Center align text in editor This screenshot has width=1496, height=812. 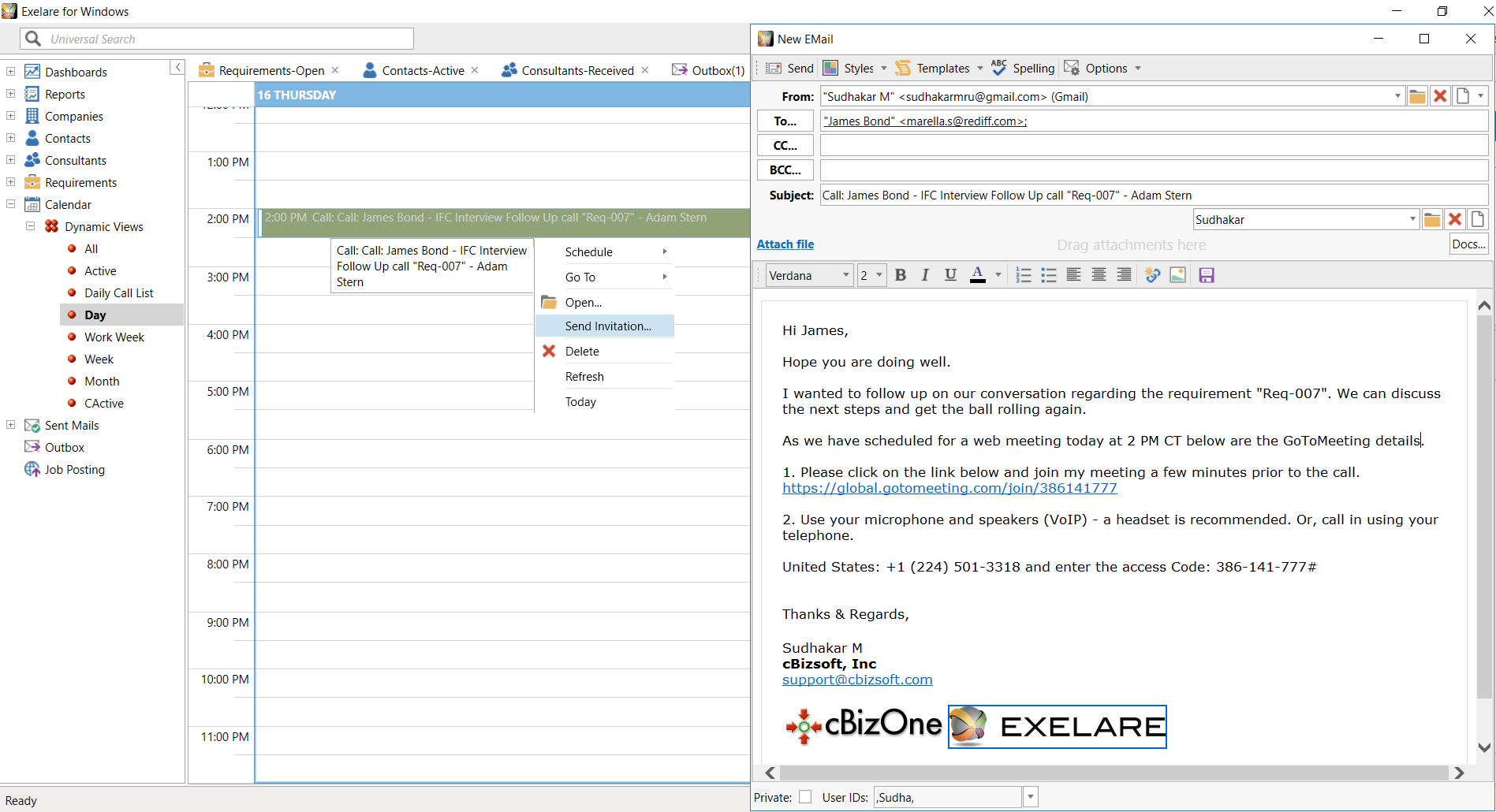pyautogui.click(x=1099, y=275)
